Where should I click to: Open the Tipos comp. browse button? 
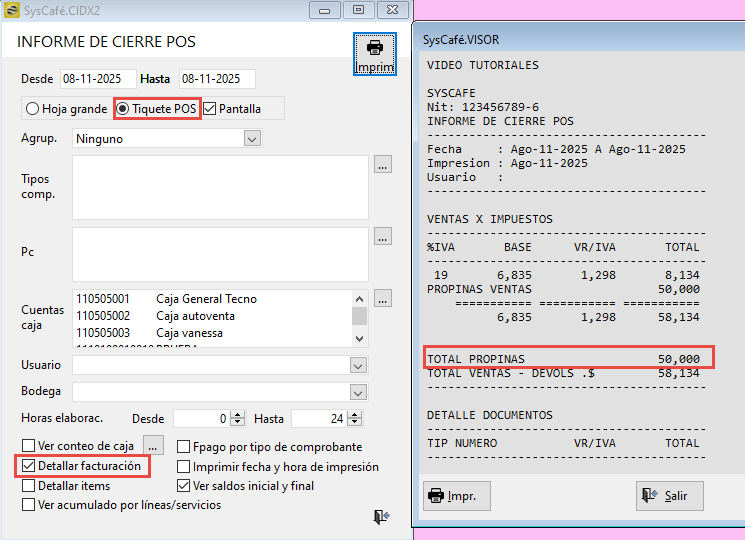[383, 164]
